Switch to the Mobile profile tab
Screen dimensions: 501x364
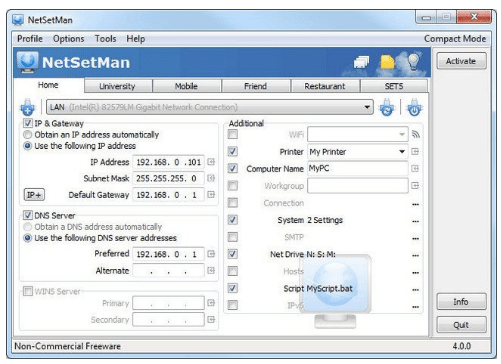point(187,86)
